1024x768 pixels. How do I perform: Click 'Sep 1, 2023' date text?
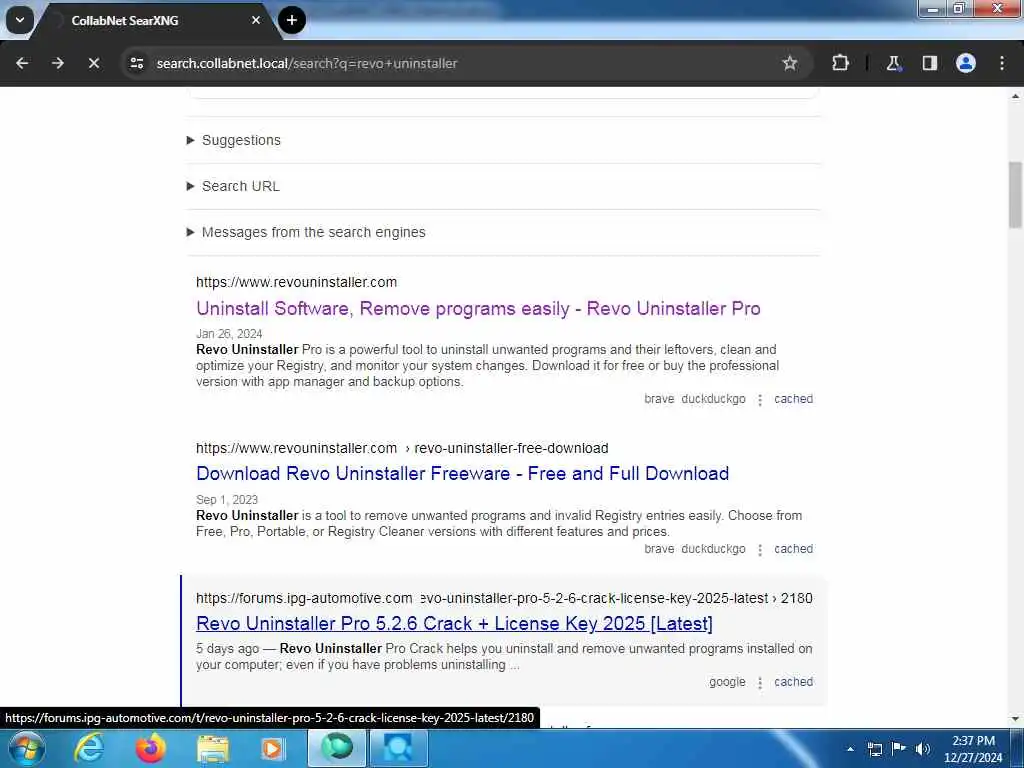click(227, 500)
